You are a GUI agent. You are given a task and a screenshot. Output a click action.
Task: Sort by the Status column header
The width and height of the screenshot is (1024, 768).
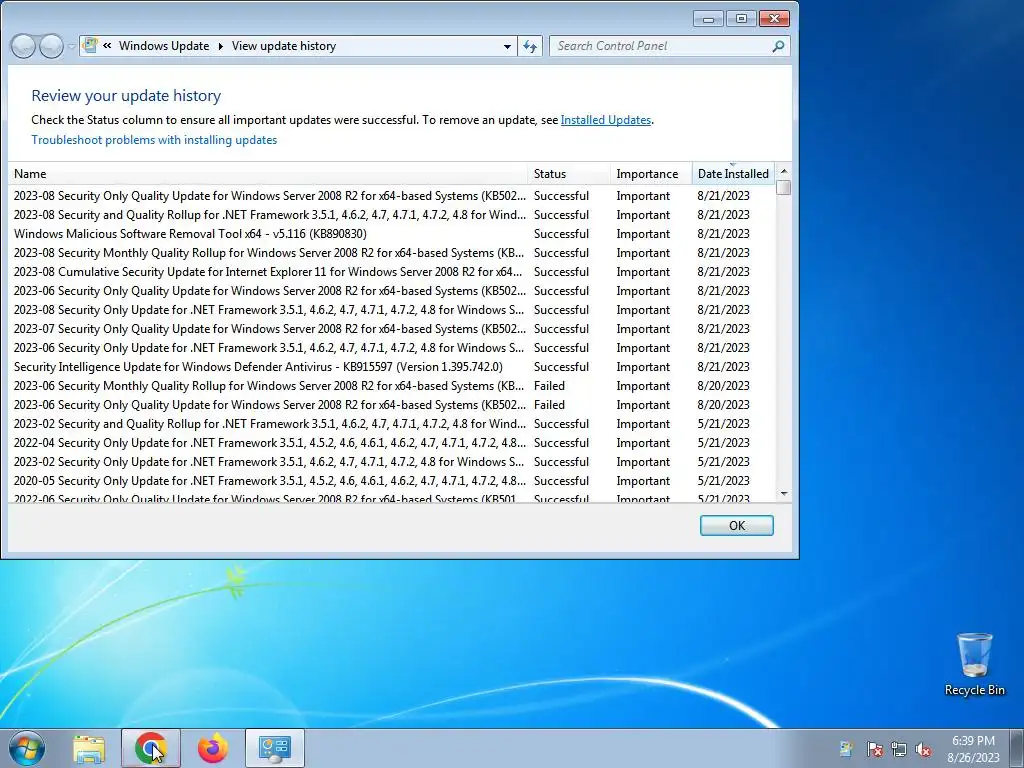[x=569, y=174]
